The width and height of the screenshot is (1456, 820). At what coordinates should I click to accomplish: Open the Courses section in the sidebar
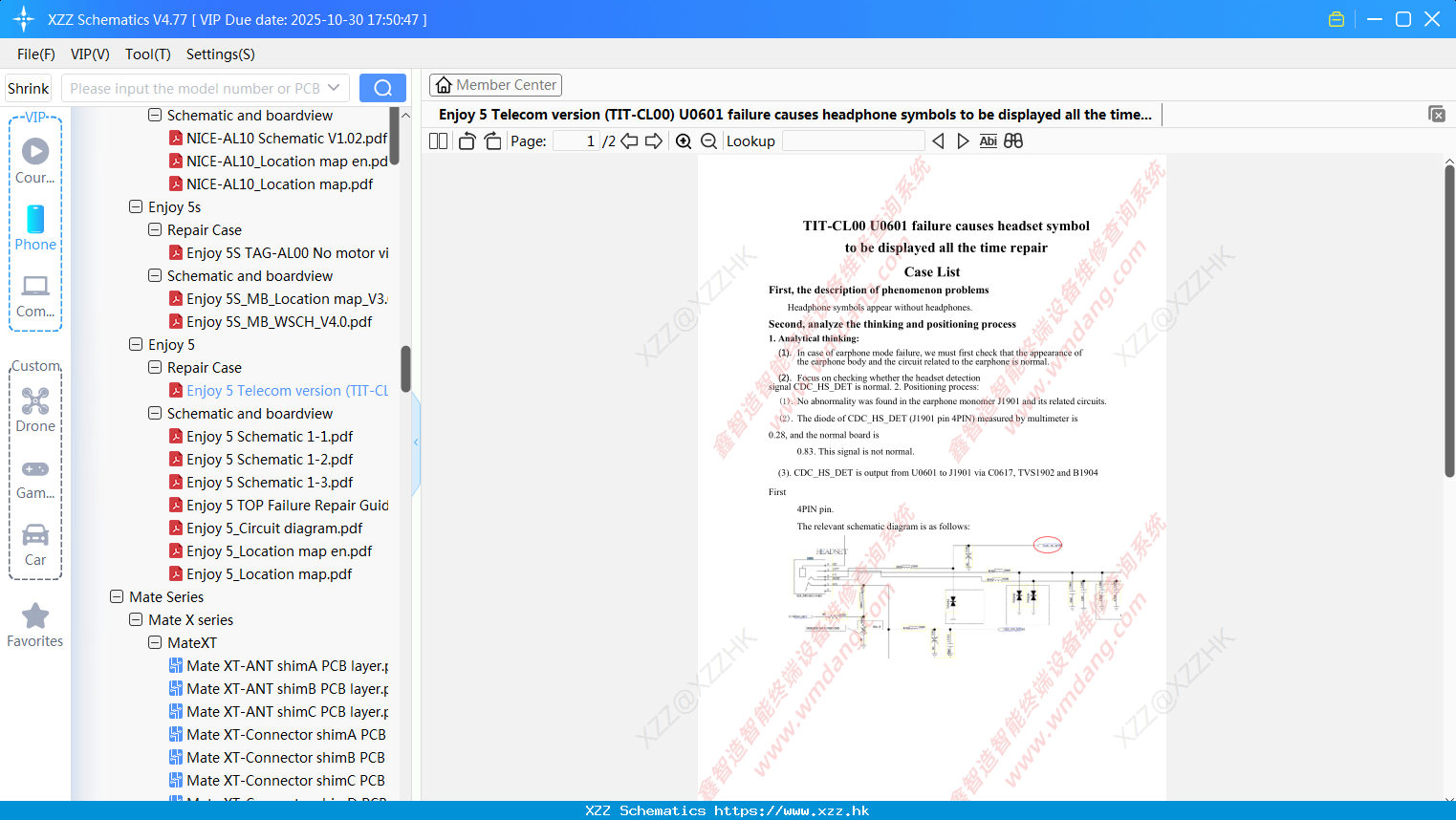(x=35, y=161)
